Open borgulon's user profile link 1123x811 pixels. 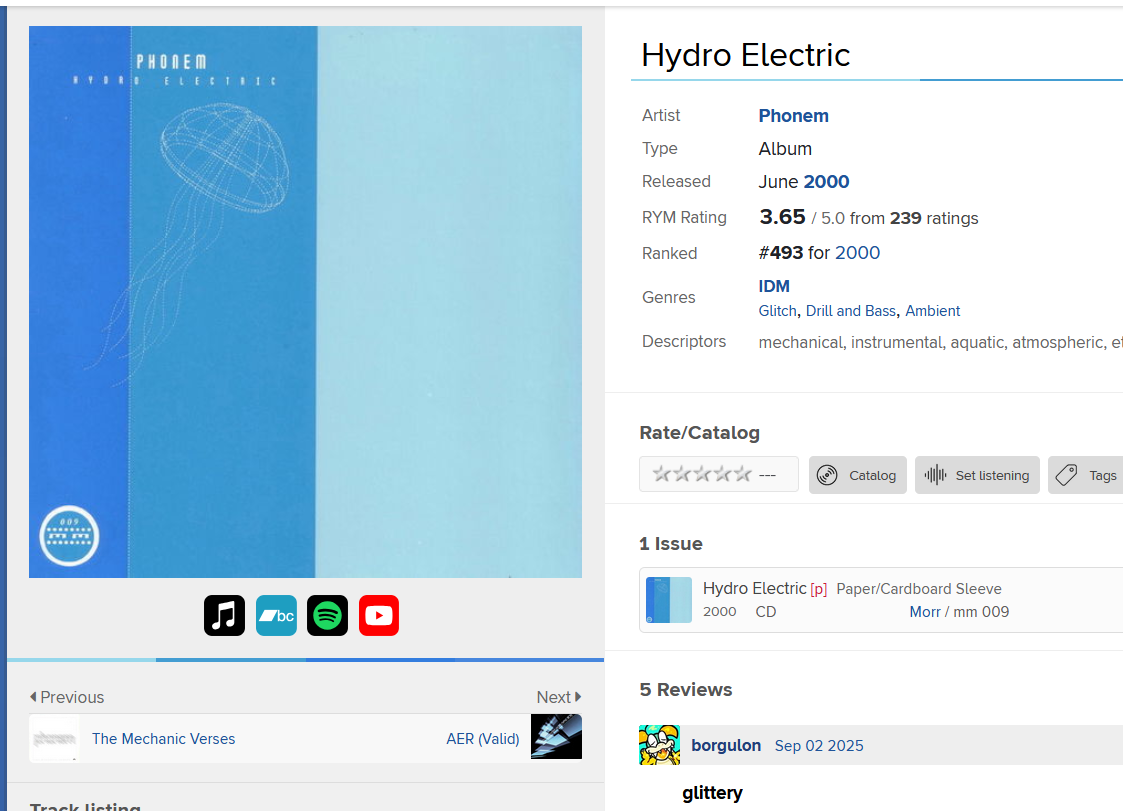726,746
